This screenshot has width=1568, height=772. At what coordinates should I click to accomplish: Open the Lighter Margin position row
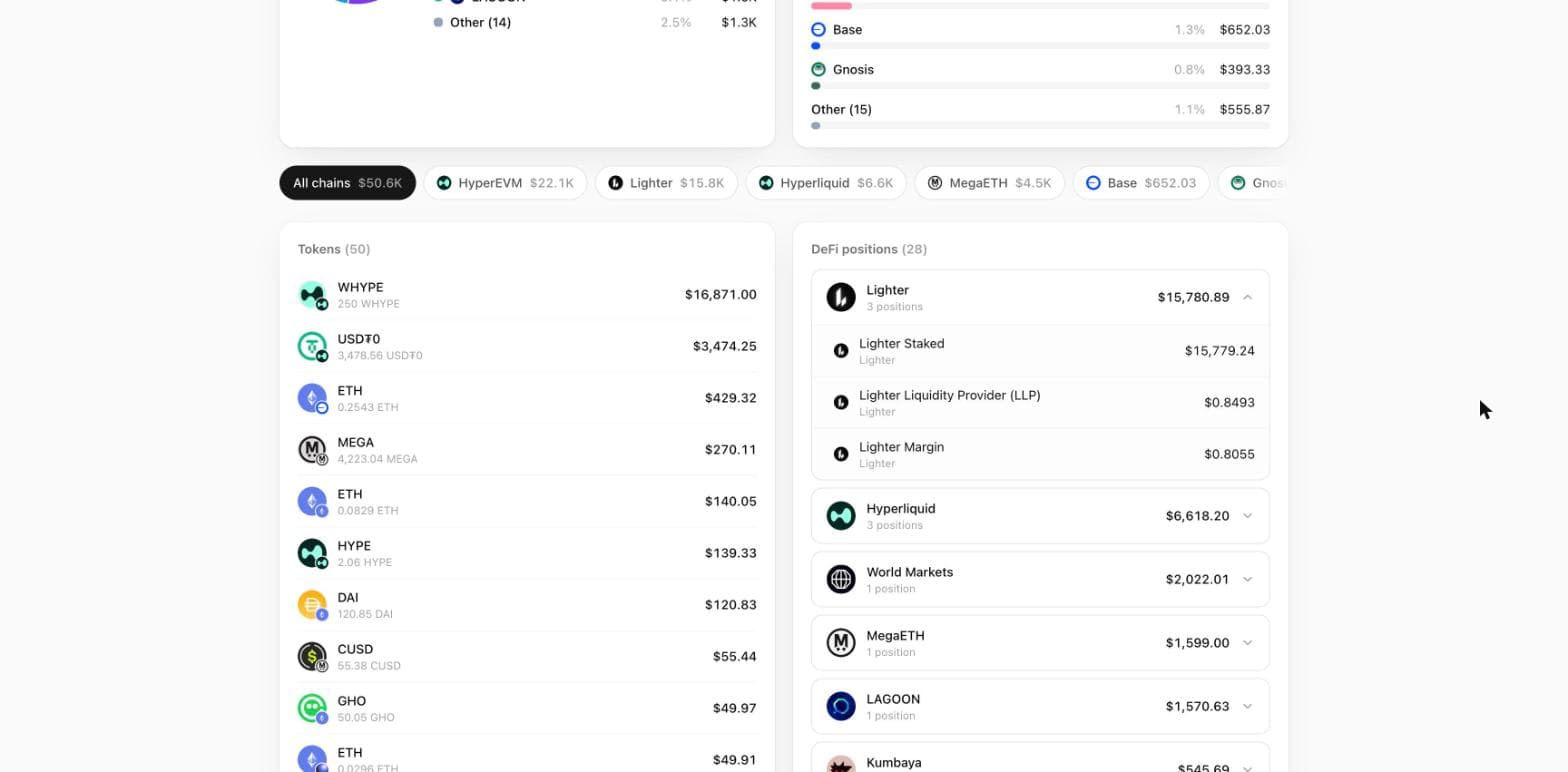tap(1040, 455)
